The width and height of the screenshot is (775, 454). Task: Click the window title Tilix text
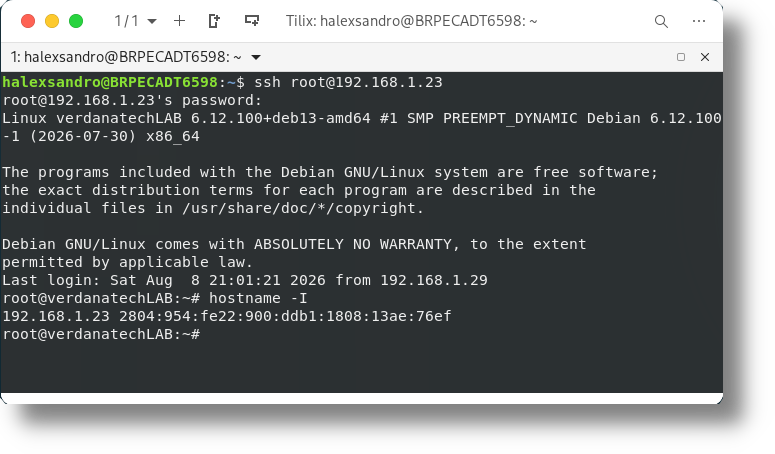coord(412,21)
